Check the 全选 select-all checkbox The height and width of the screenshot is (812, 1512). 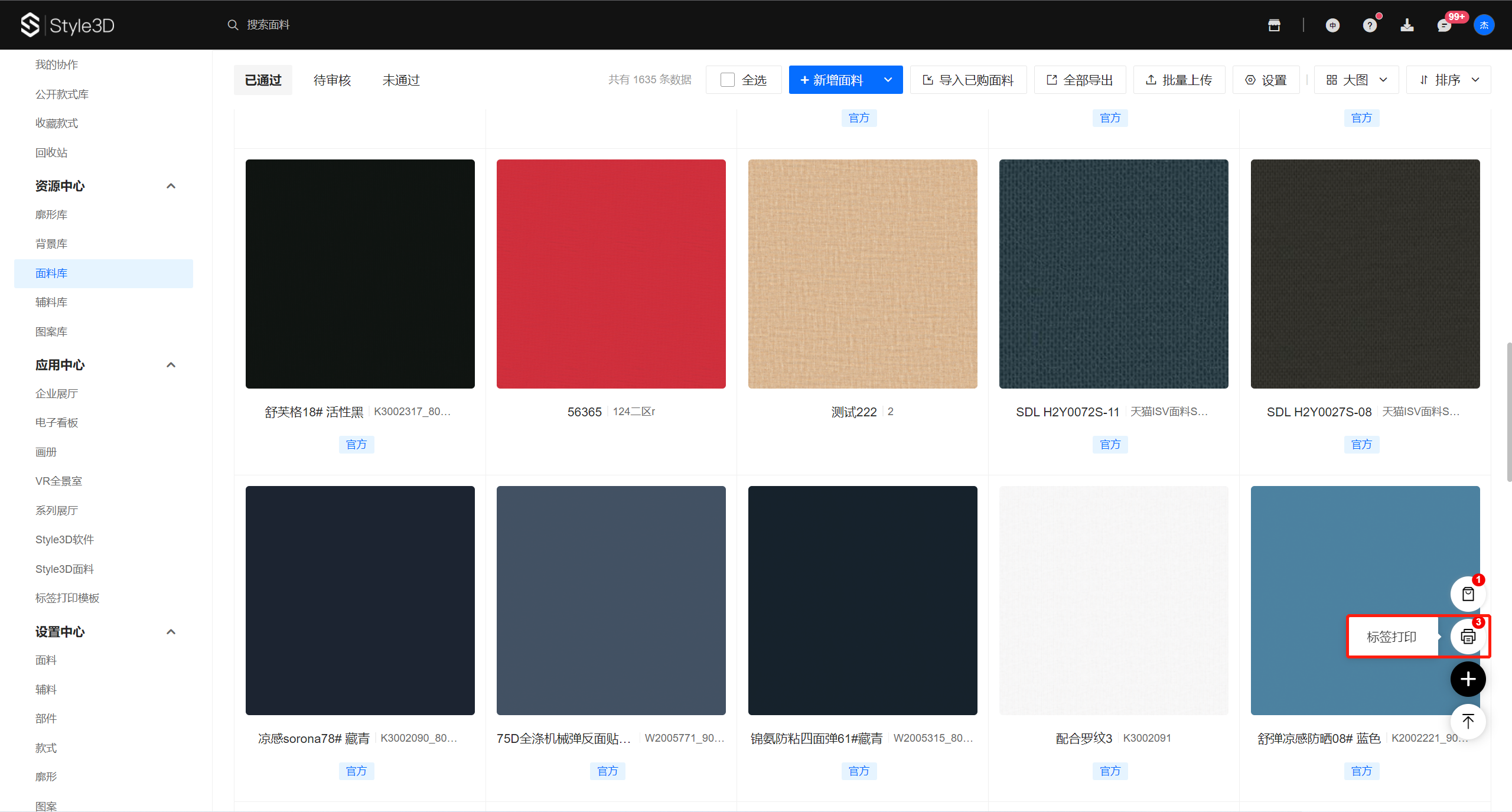click(x=728, y=80)
